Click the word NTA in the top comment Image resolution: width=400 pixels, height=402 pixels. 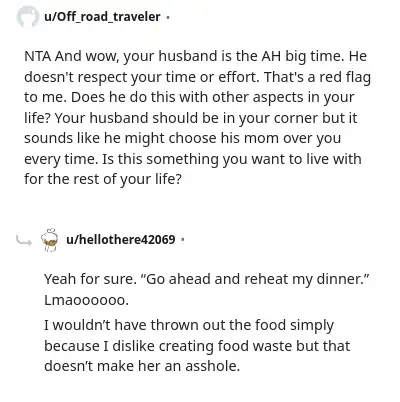[38, 56]
